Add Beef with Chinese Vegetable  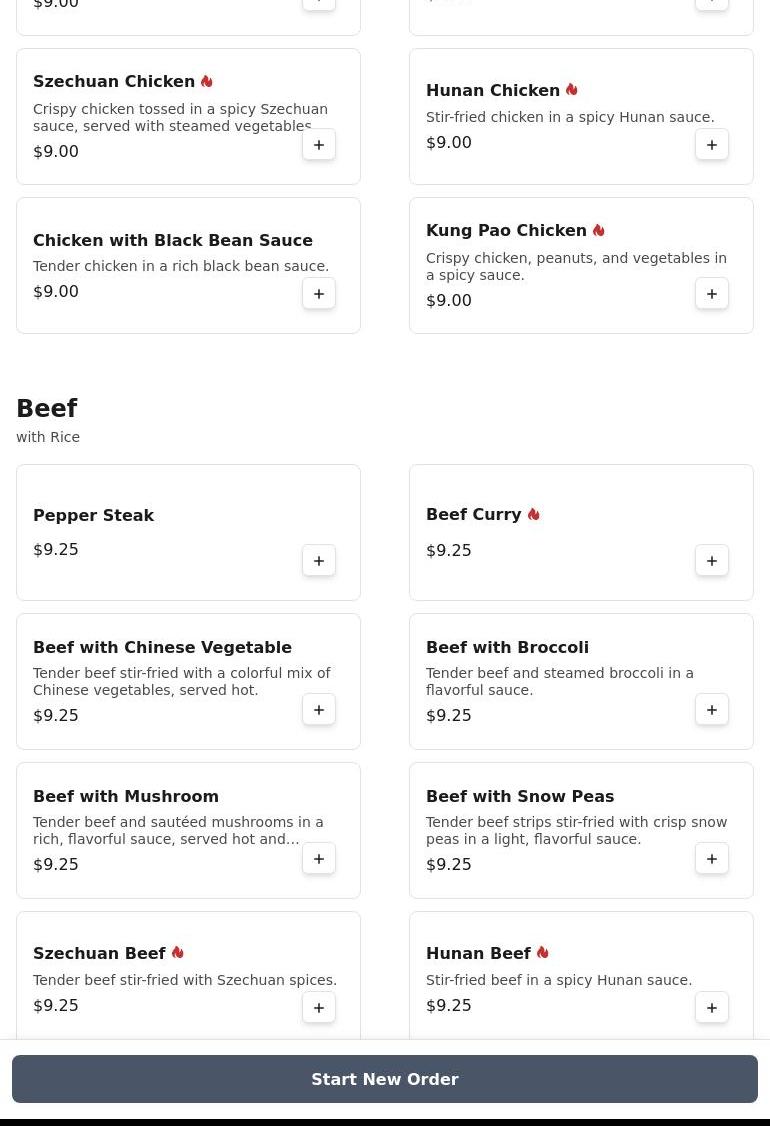pyautogui.click(x=319, y=710)
